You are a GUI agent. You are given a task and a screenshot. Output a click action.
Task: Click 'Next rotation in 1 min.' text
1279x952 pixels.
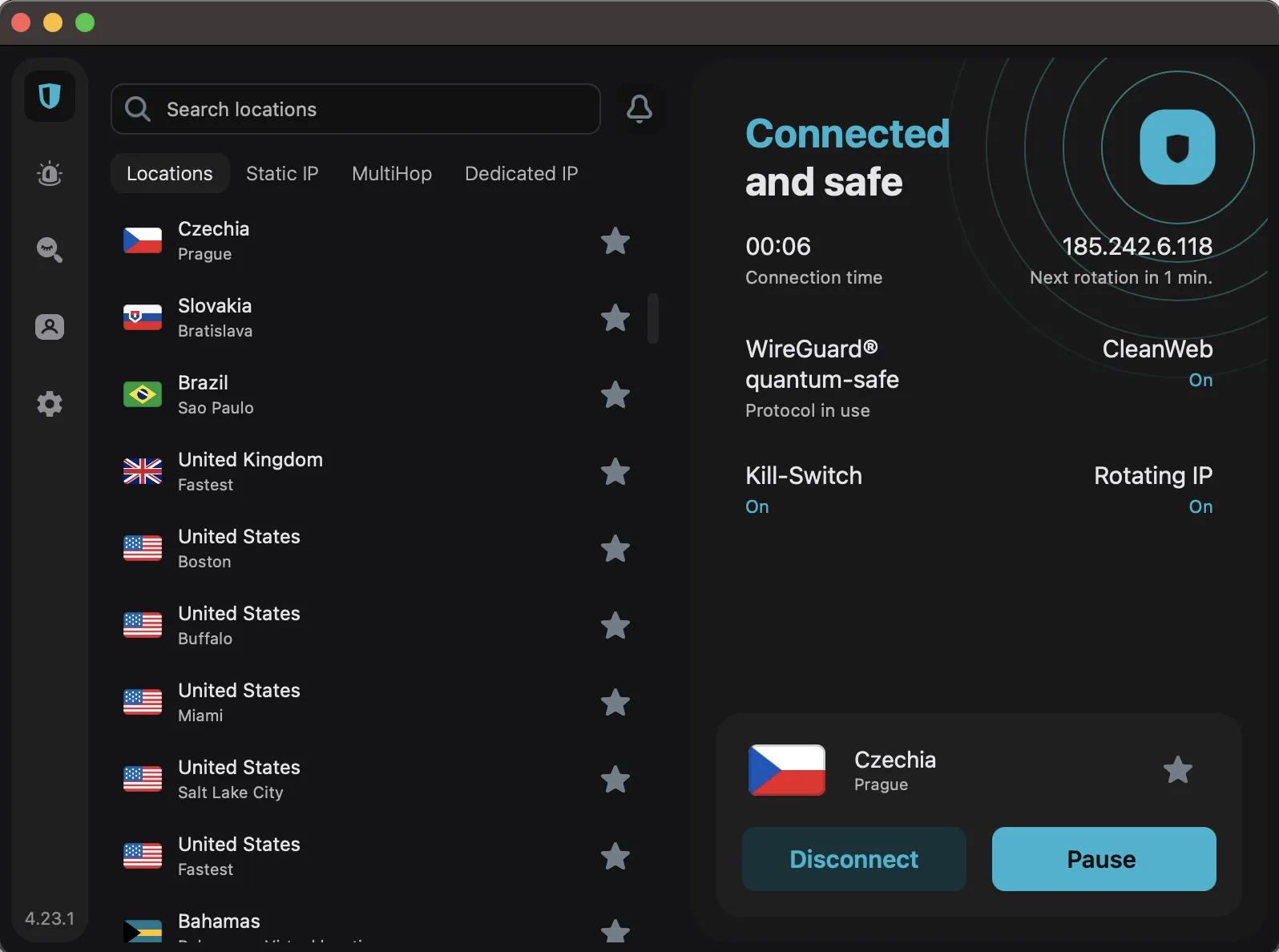coord(1121,277)
